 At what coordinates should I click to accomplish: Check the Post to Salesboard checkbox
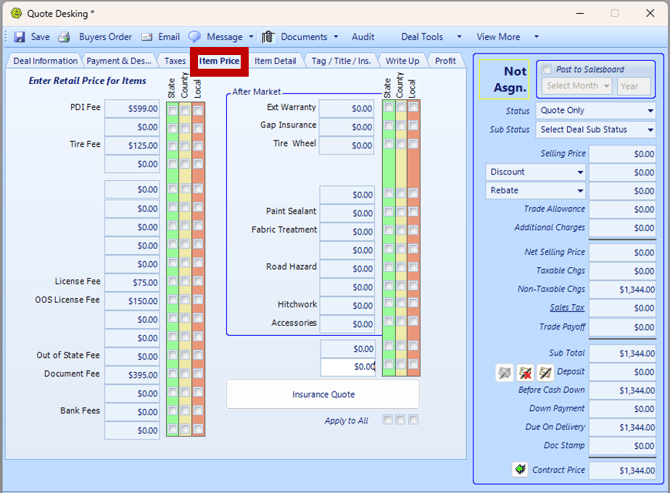(547, 69)
